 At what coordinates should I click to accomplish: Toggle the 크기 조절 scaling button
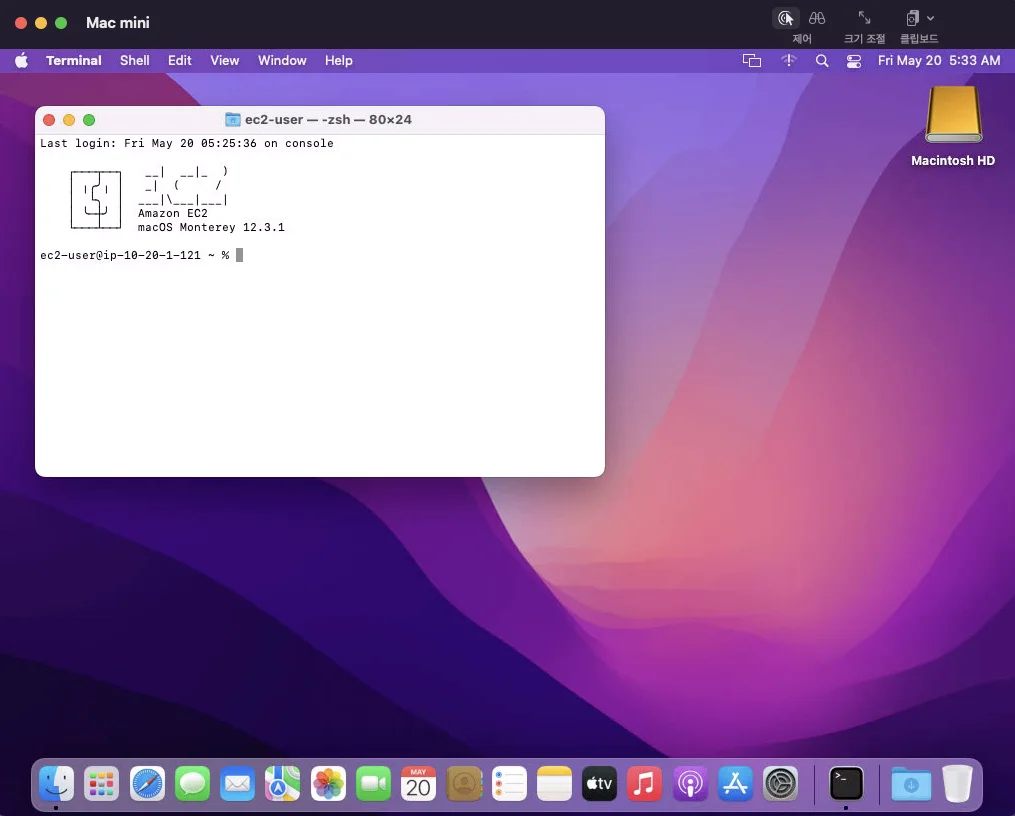click(x=864, y=19)
